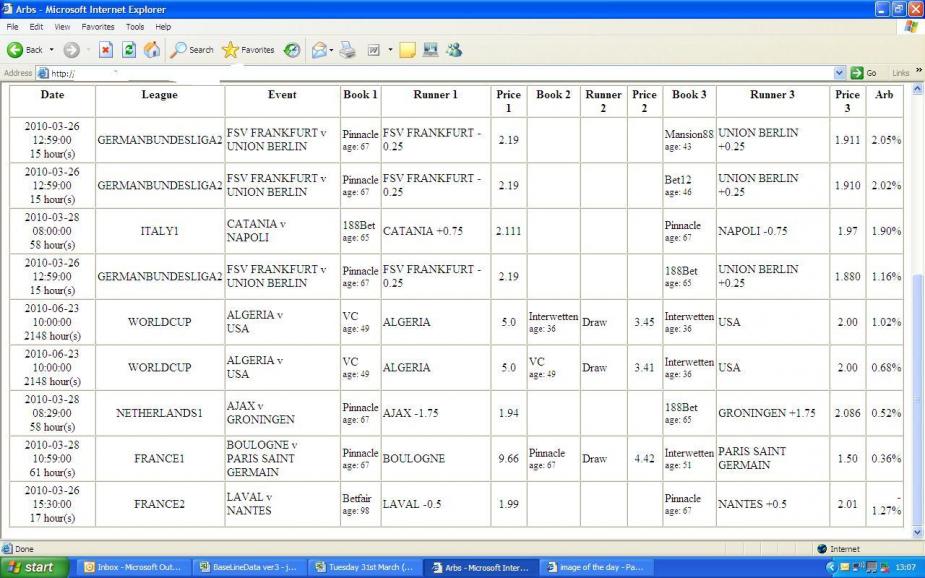The height and width of the screenshot is (578, 925).
Task: Click the taskbar clock showing 13:07
Action: pyautogui.click(x=906, y=567)
